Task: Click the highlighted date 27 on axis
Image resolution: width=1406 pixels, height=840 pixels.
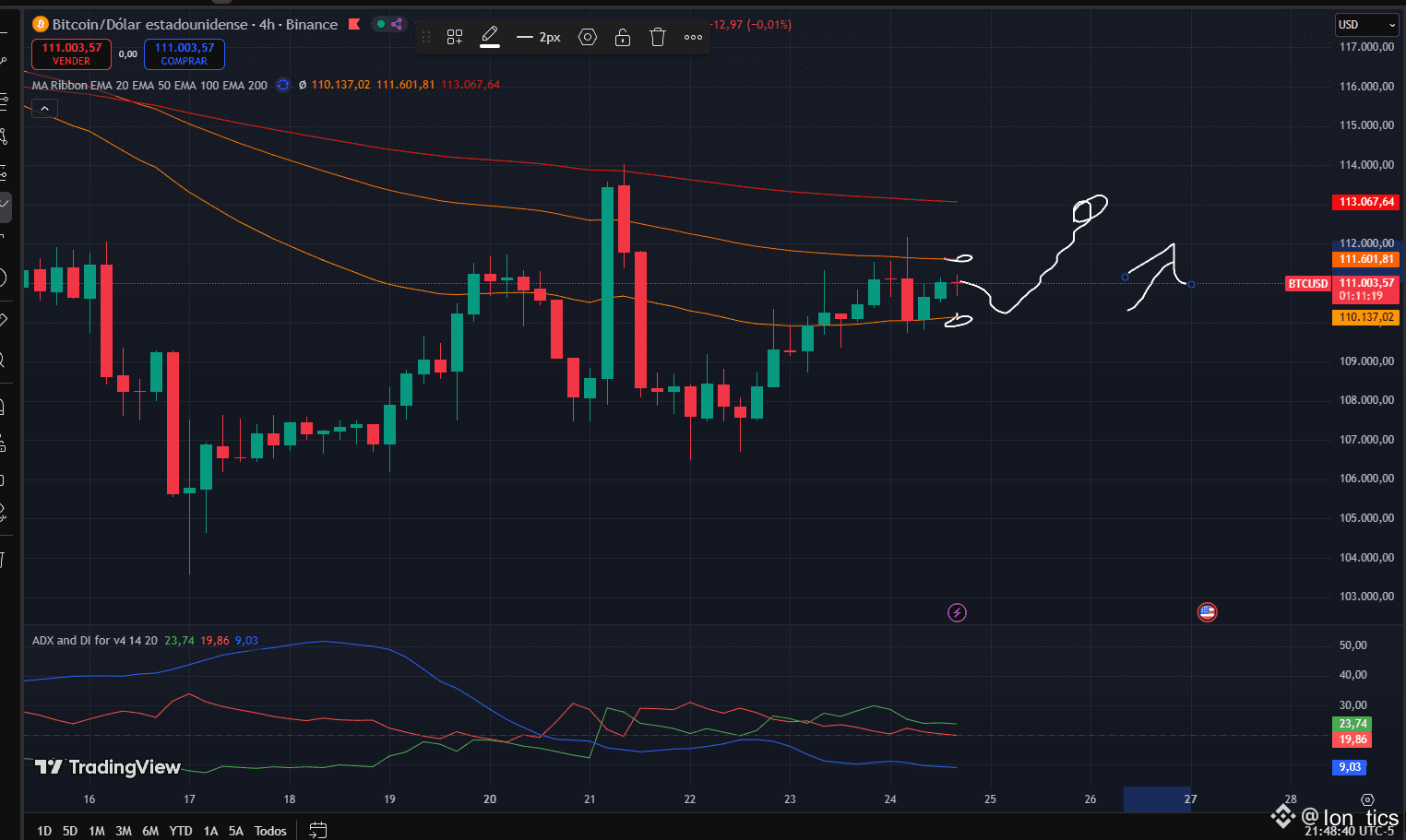Action: pos(1190,799)
